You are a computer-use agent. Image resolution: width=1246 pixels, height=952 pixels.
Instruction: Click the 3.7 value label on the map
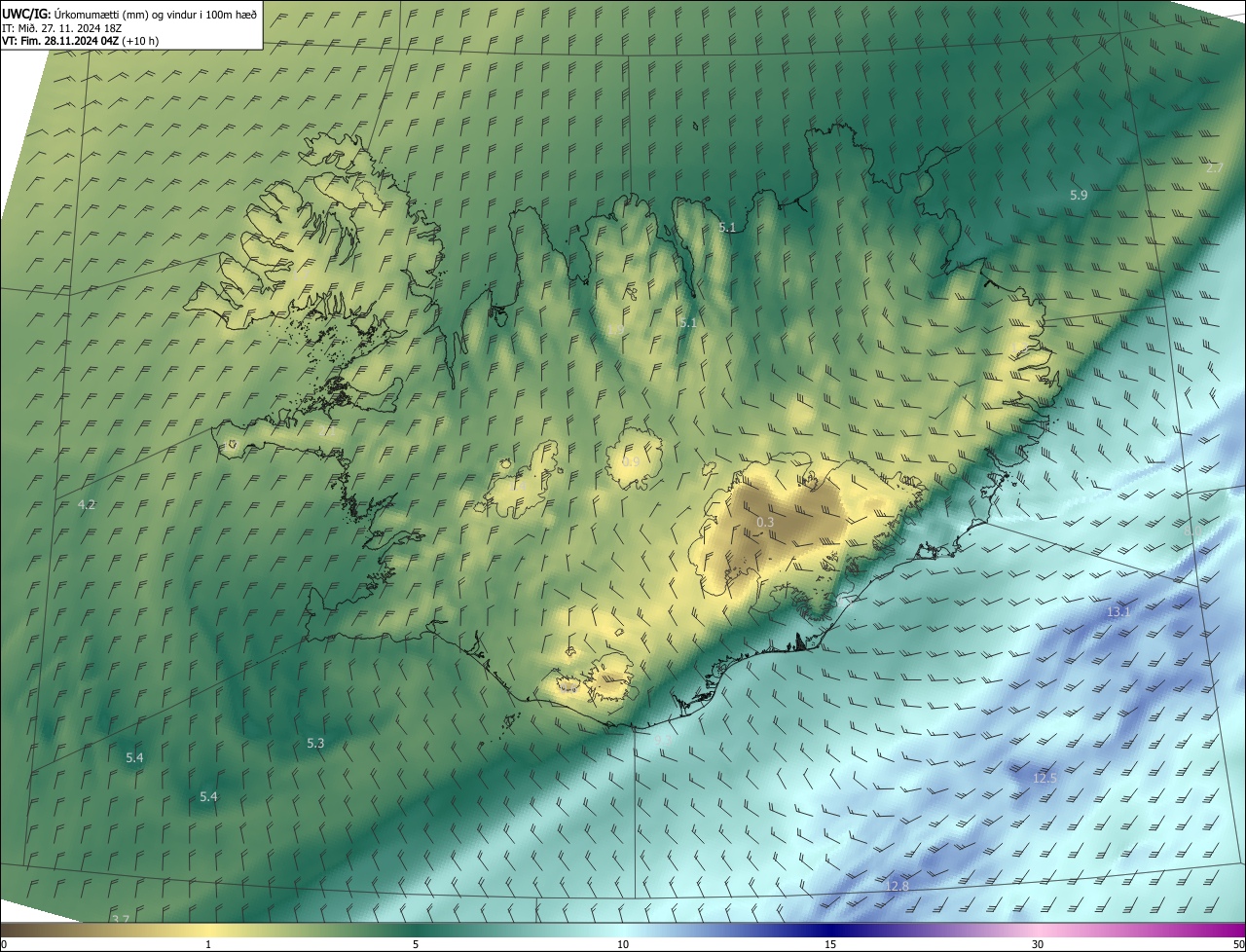click(121, 920)
